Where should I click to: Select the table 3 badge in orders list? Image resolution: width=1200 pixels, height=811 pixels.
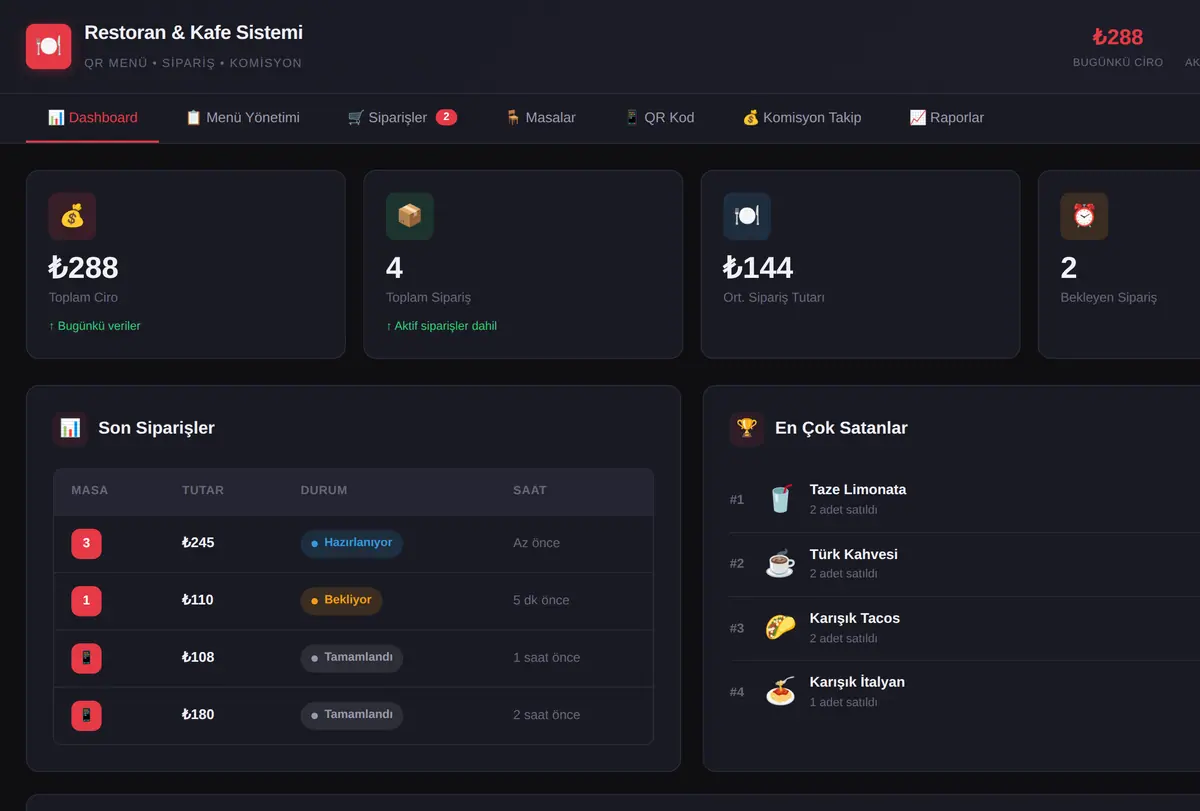[x=86, y=544]
